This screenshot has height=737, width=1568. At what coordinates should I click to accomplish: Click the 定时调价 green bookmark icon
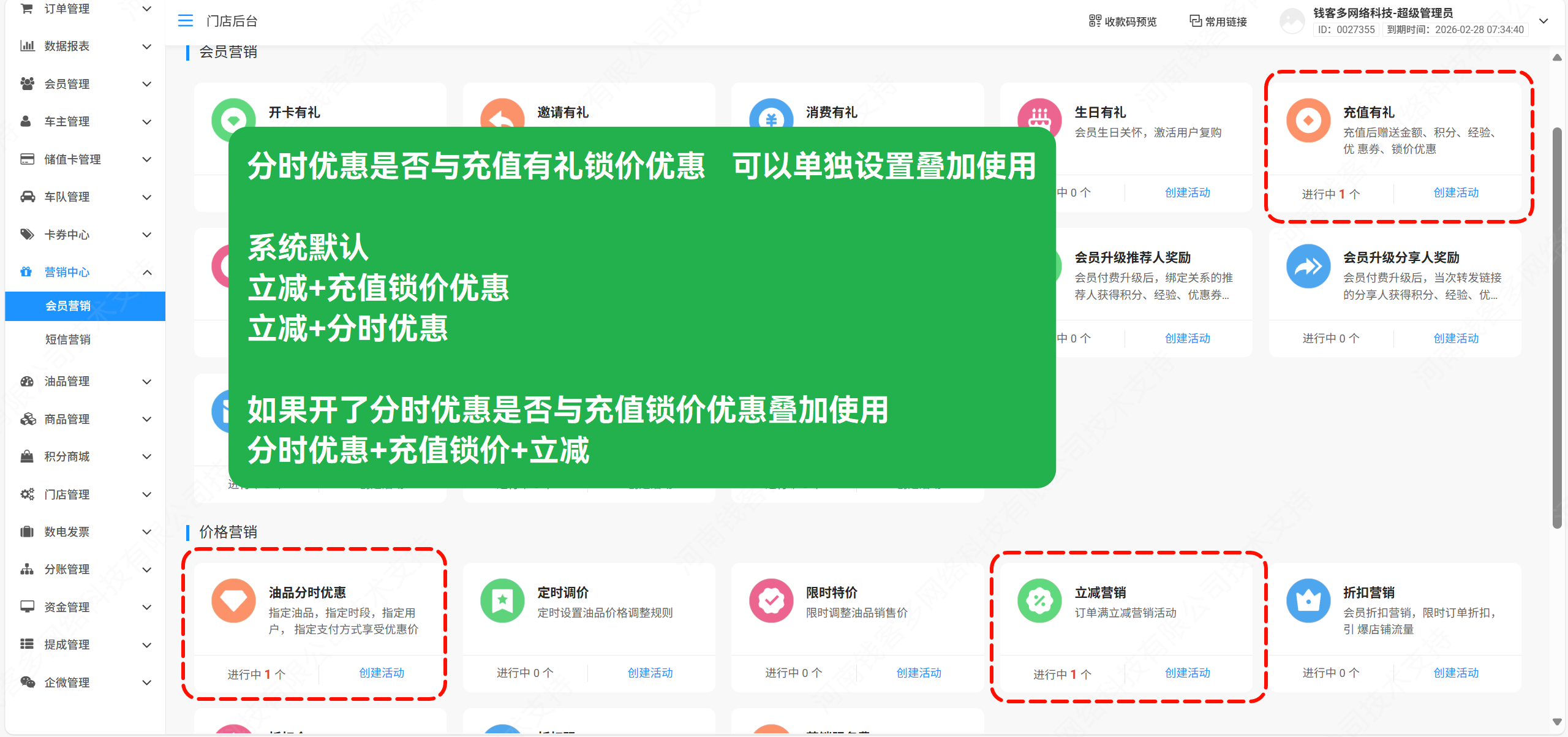[502, 600]
